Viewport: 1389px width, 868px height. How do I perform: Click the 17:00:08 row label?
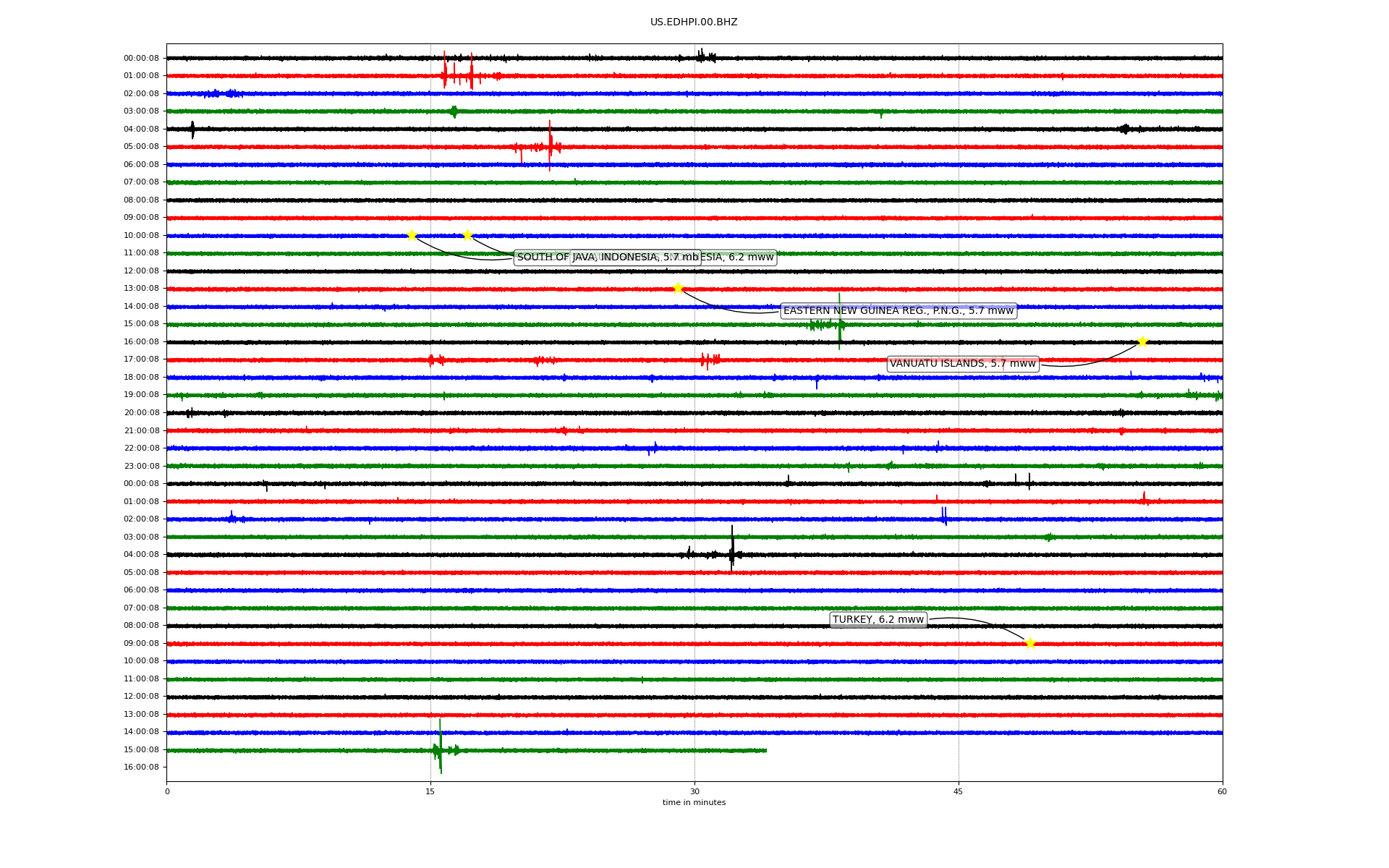(141, 359)
